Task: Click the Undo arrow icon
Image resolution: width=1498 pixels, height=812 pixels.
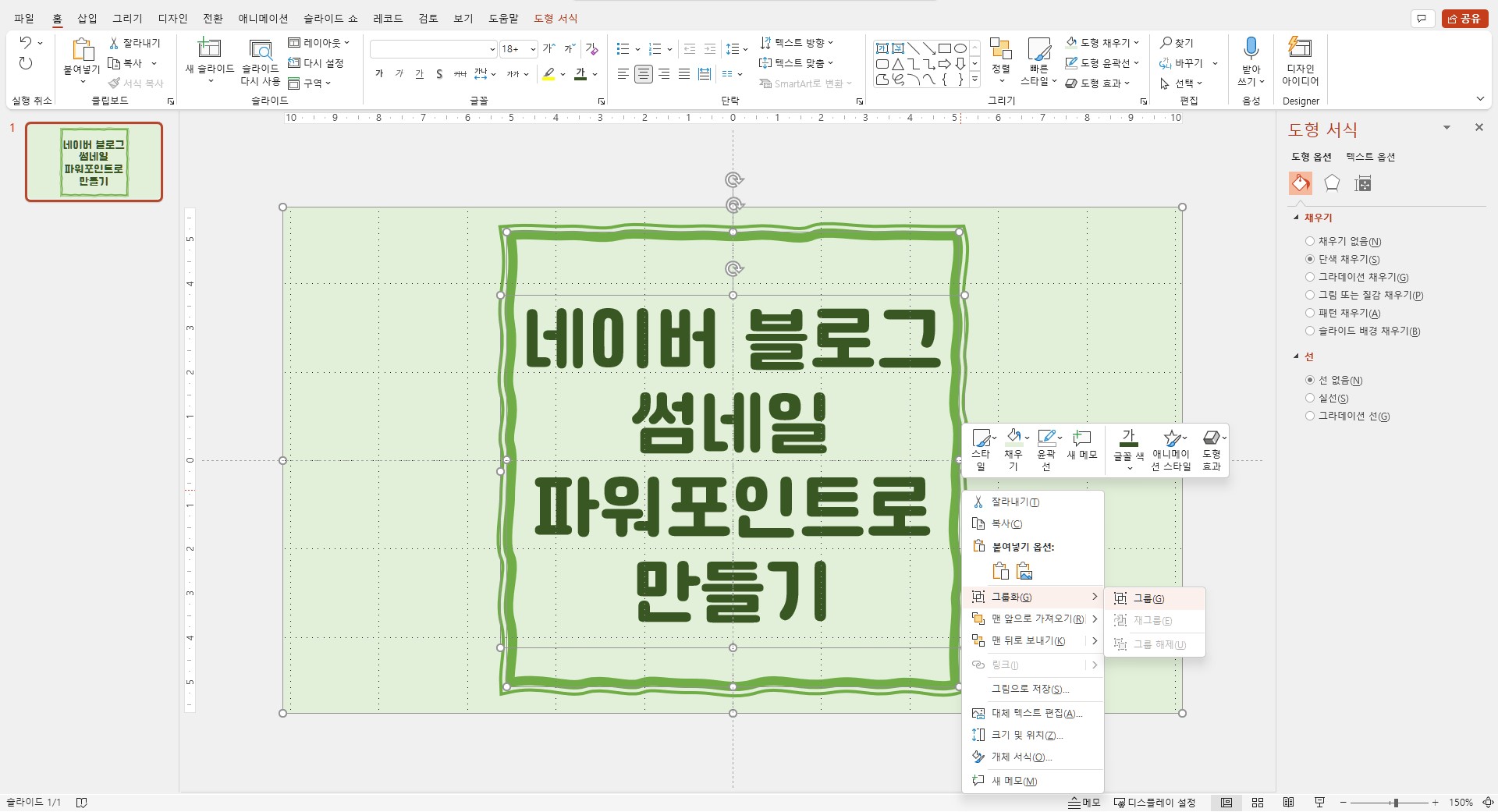Action: point(26,43)
